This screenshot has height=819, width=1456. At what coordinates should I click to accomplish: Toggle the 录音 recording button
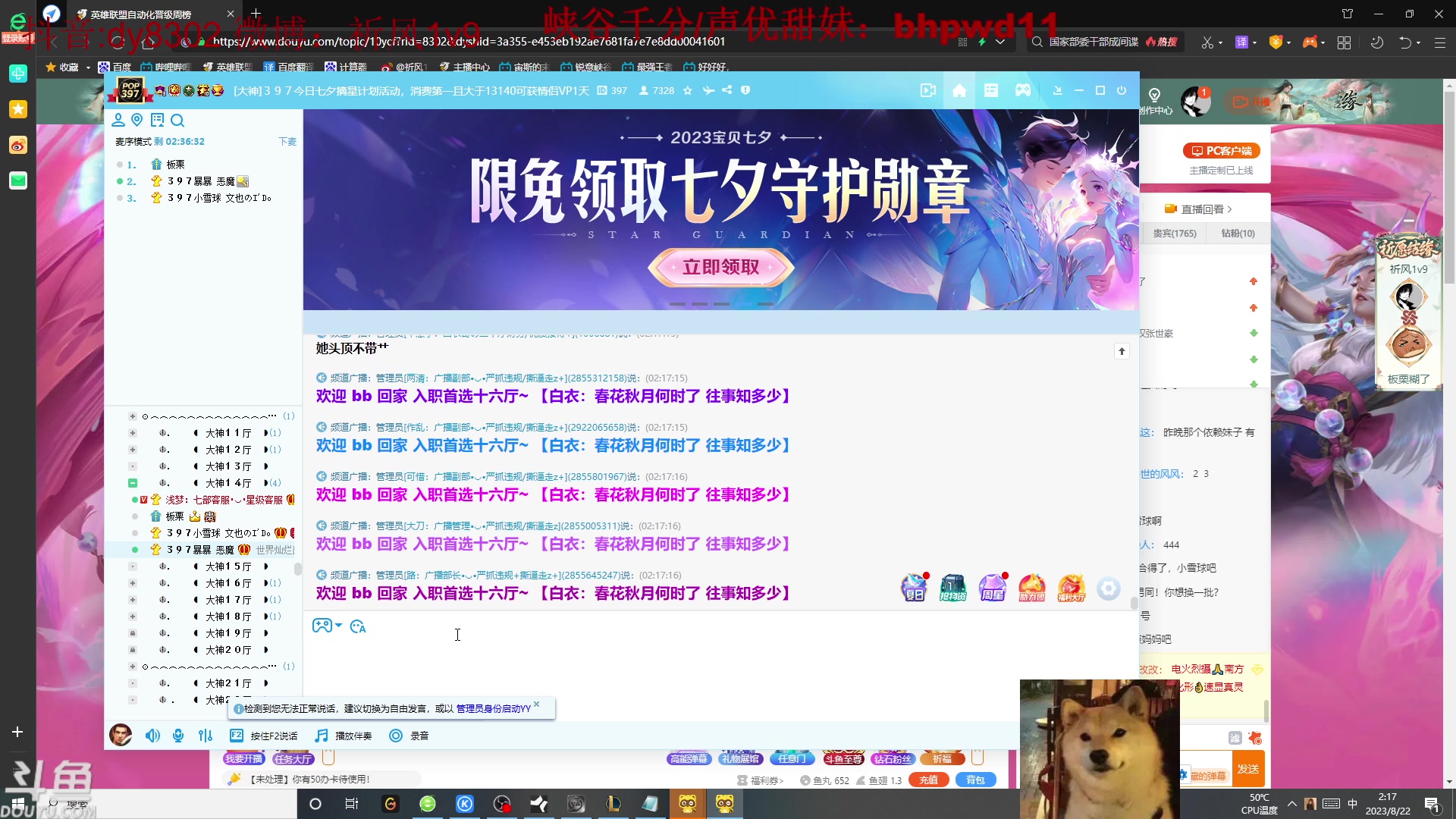(409, 736)
